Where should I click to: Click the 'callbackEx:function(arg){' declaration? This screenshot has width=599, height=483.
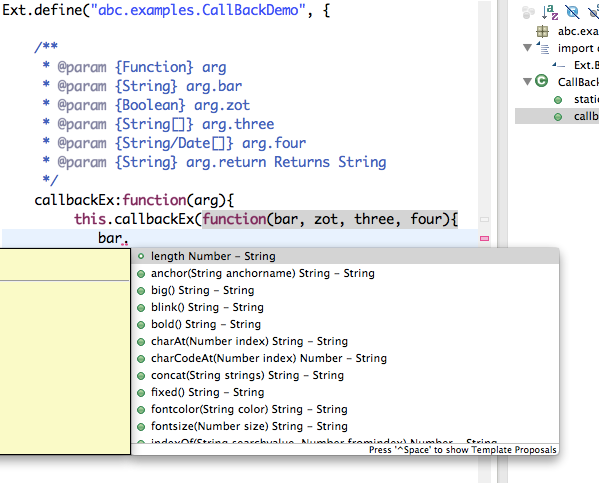point(134,200)
